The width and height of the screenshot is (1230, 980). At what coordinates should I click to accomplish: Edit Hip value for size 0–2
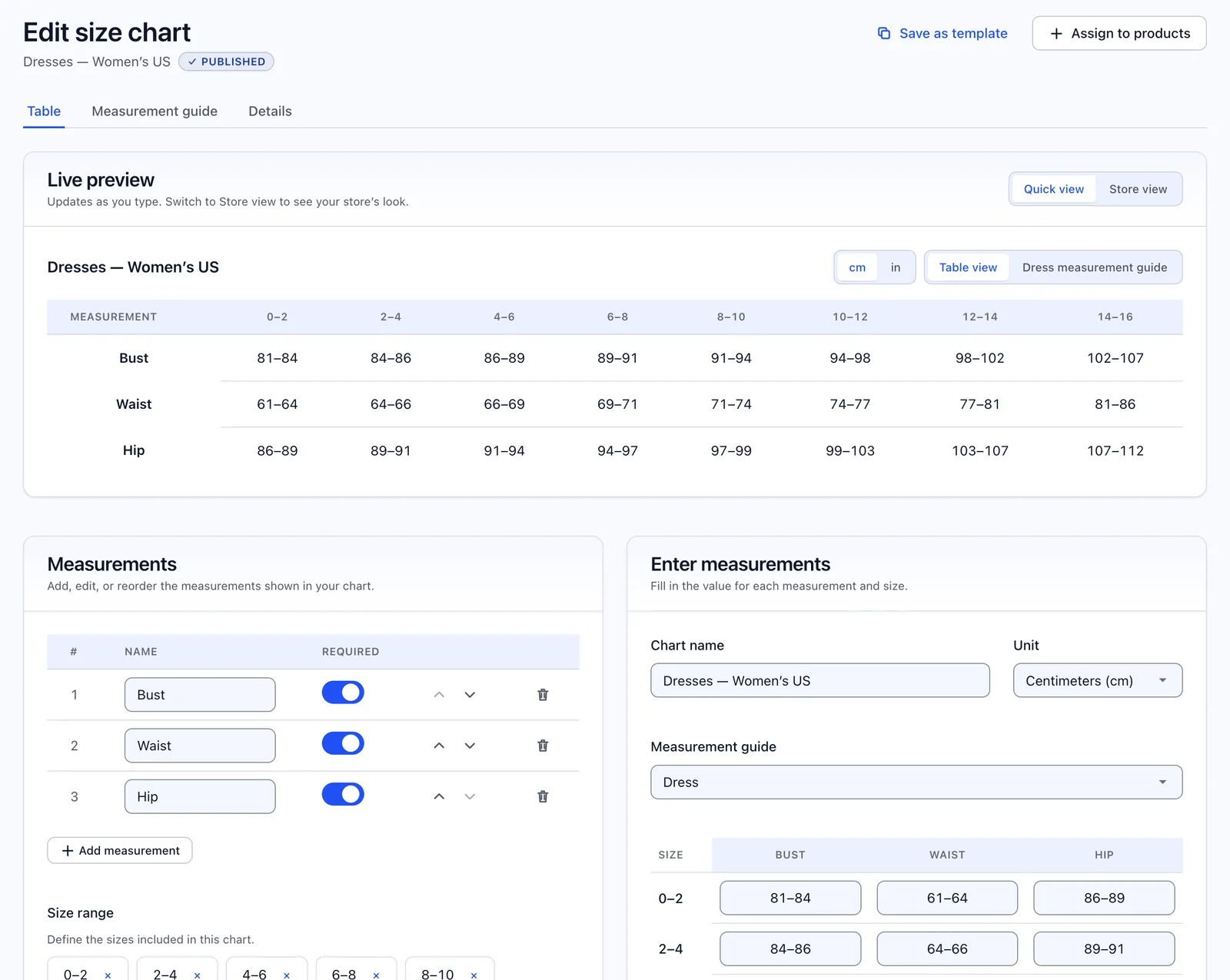pos(1104,898)
